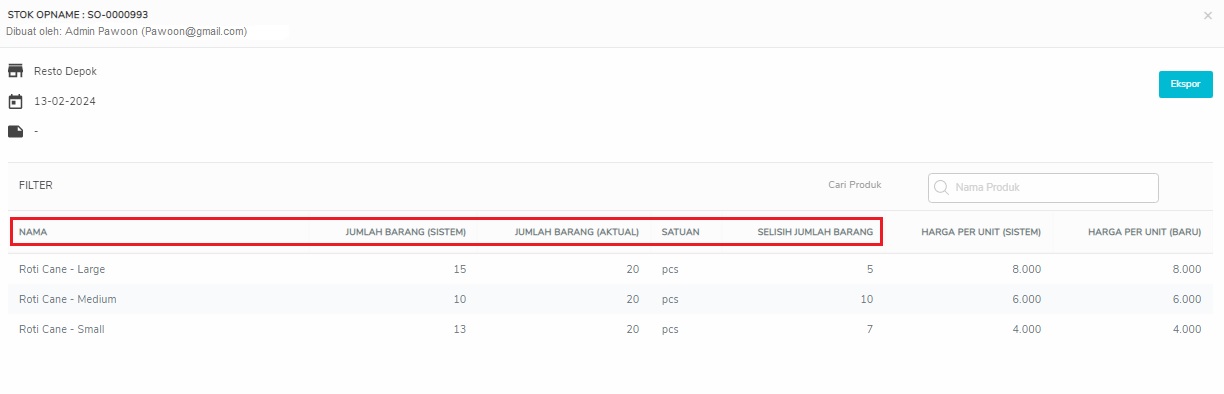Close the Stok Opname dialog
Viewport: 1224px width, 394px height.
(1208, 16)
